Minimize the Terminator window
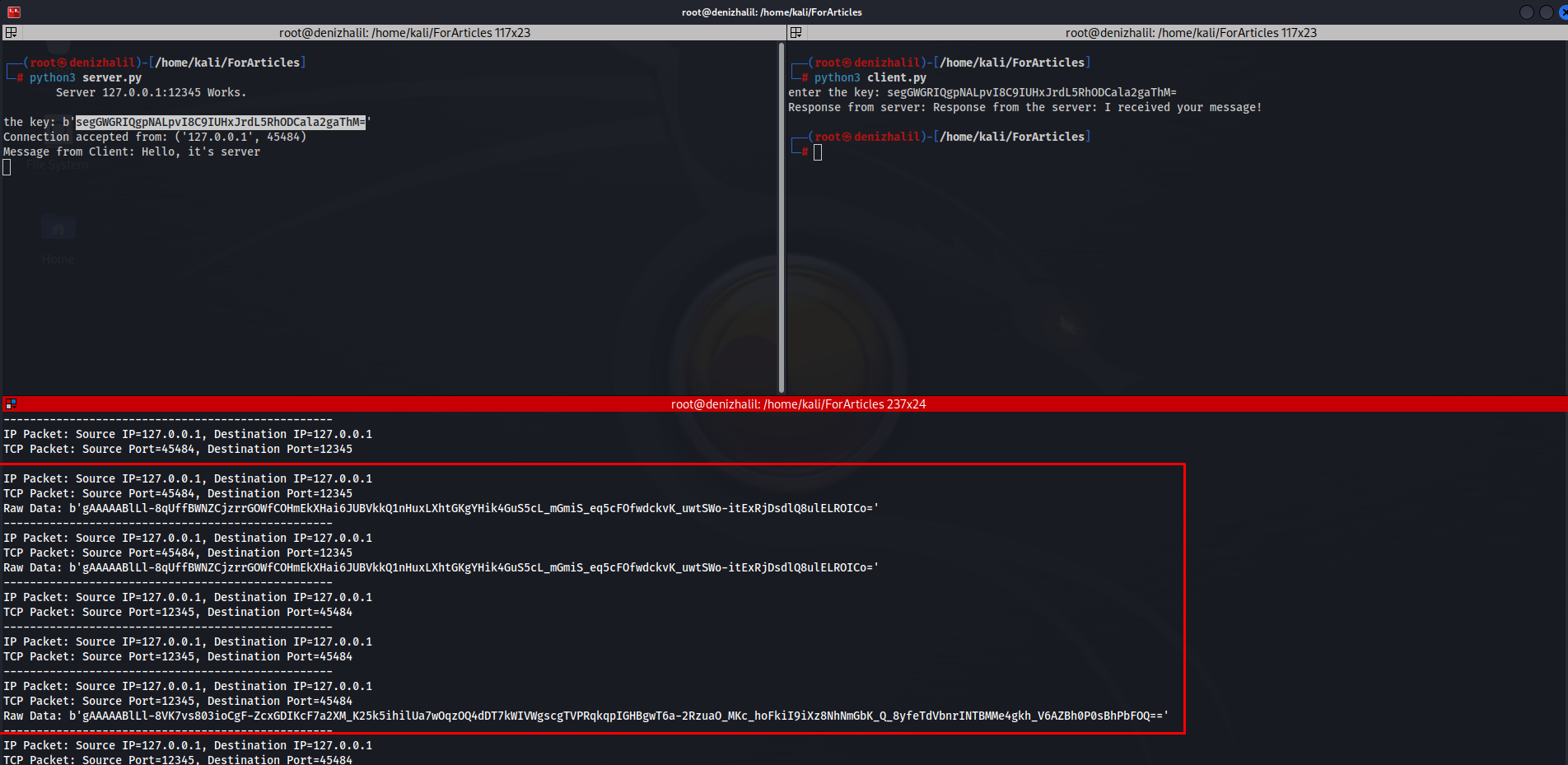The image size is (1568, 765). (x=1526, y=12)
